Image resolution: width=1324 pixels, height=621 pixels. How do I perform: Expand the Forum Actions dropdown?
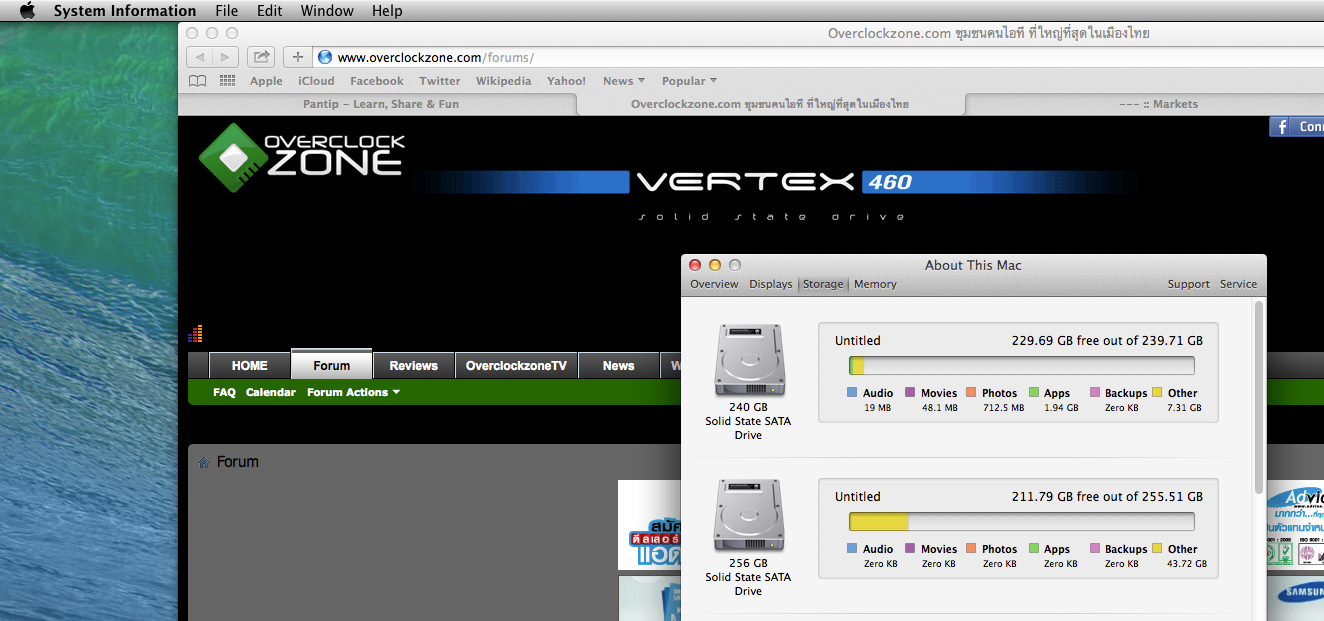[x=353, y=392]
